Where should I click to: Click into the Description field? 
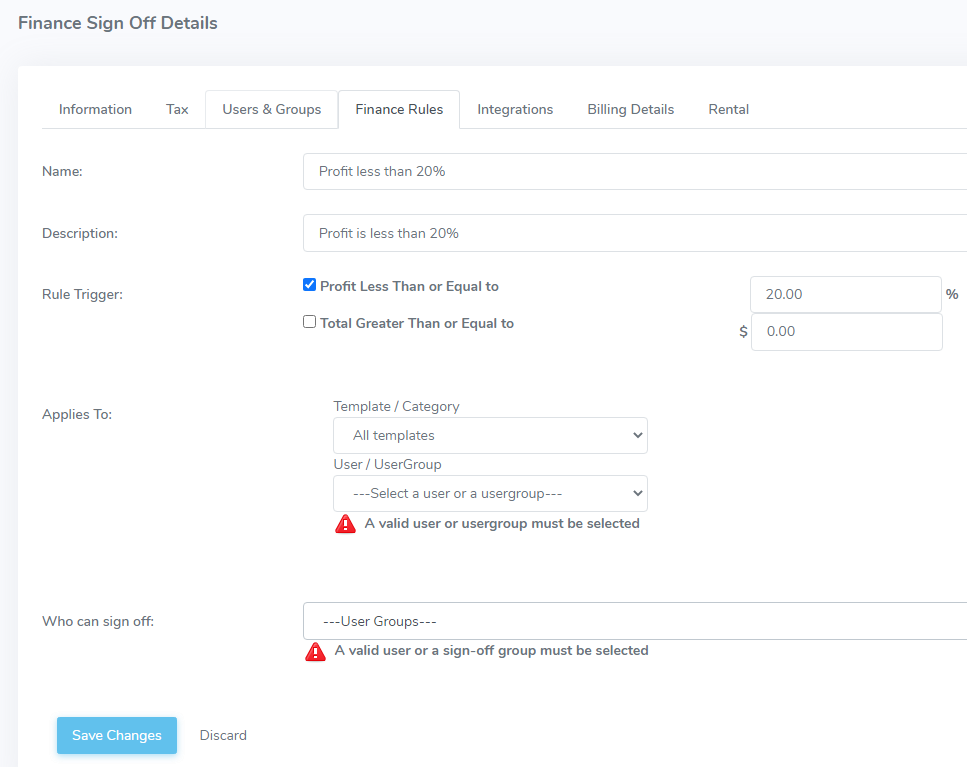(x=635, y=233)
